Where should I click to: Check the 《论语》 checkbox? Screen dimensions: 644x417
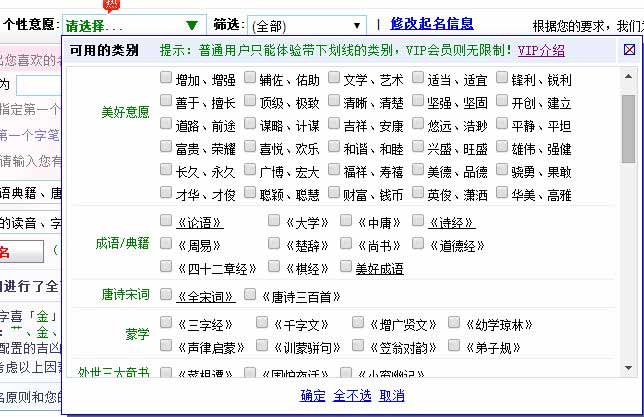(166, 221)
